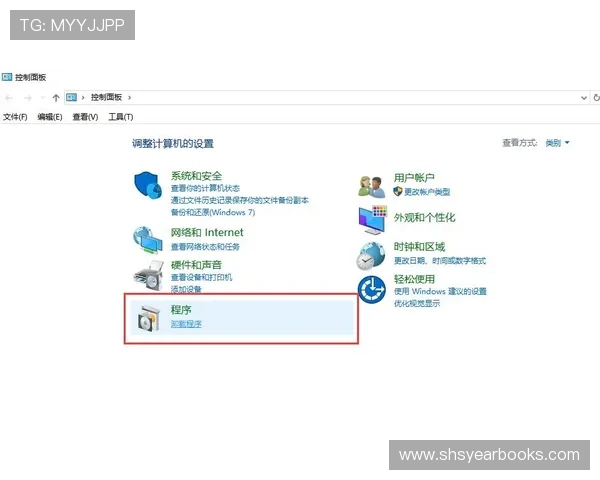The width and height of the screenshot is (600, 480).
Task: Click 卸载程序 uninstall link
Action: [x=186, y=324]
